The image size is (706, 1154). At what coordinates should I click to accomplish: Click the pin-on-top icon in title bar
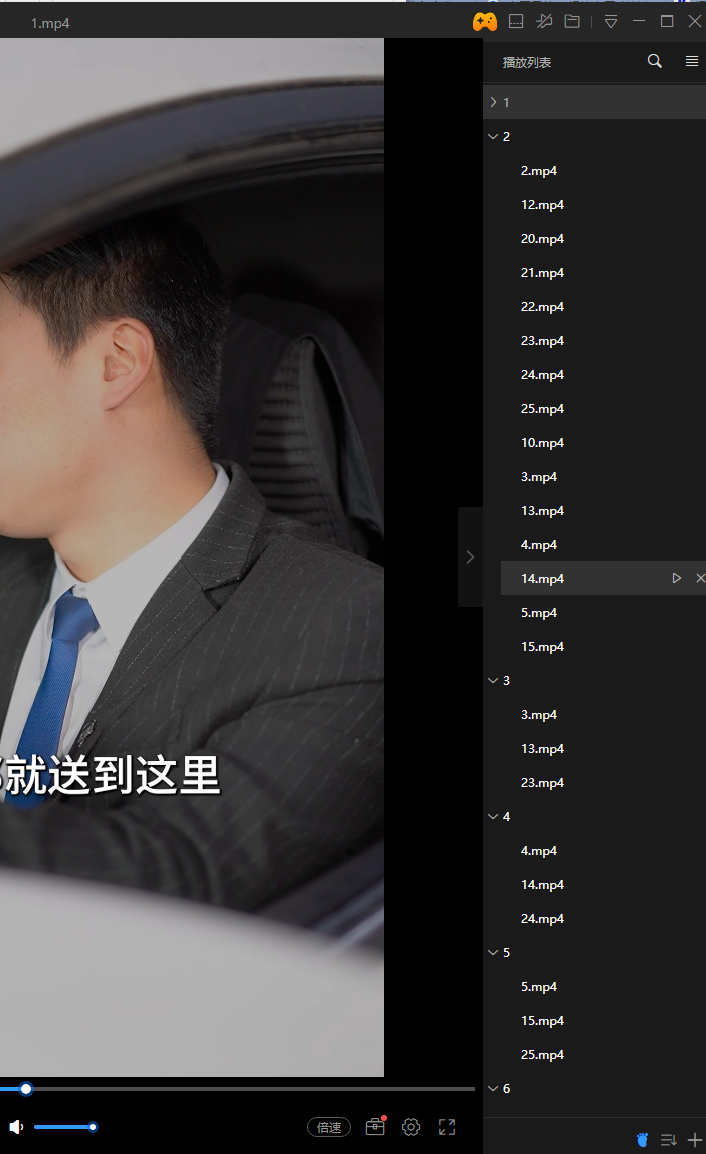click(x=544, y=21)
